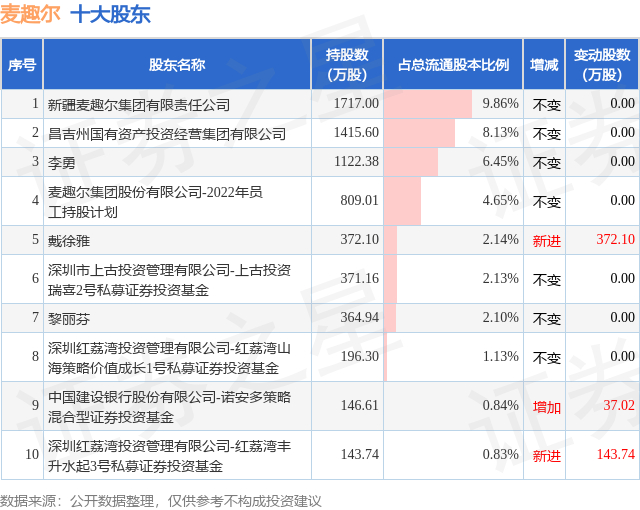Click red change value 37.02
The width and height of the screenshot is (640, 510).
coord(619,406)
